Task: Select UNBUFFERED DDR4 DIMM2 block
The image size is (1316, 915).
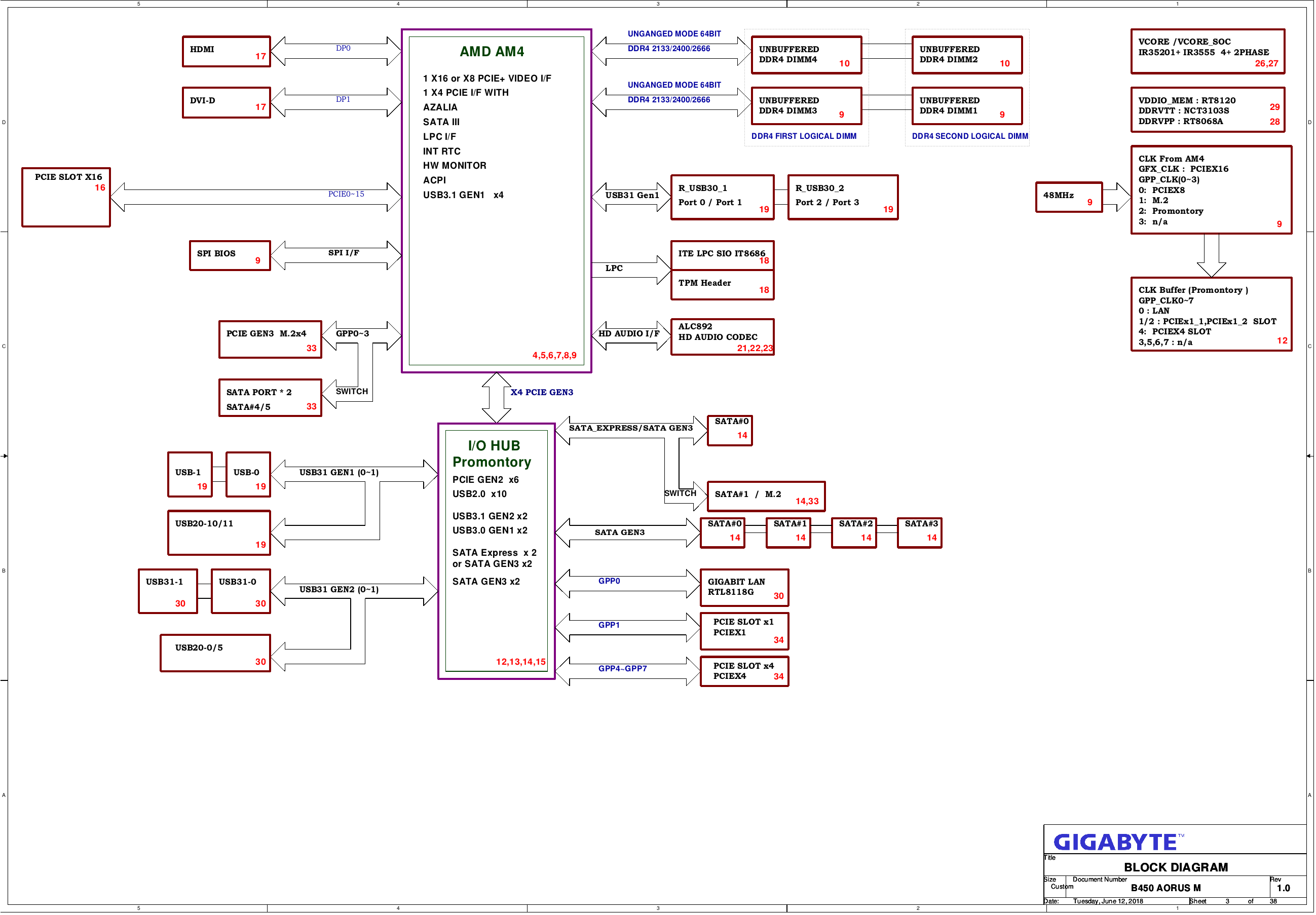Action: 967,55
